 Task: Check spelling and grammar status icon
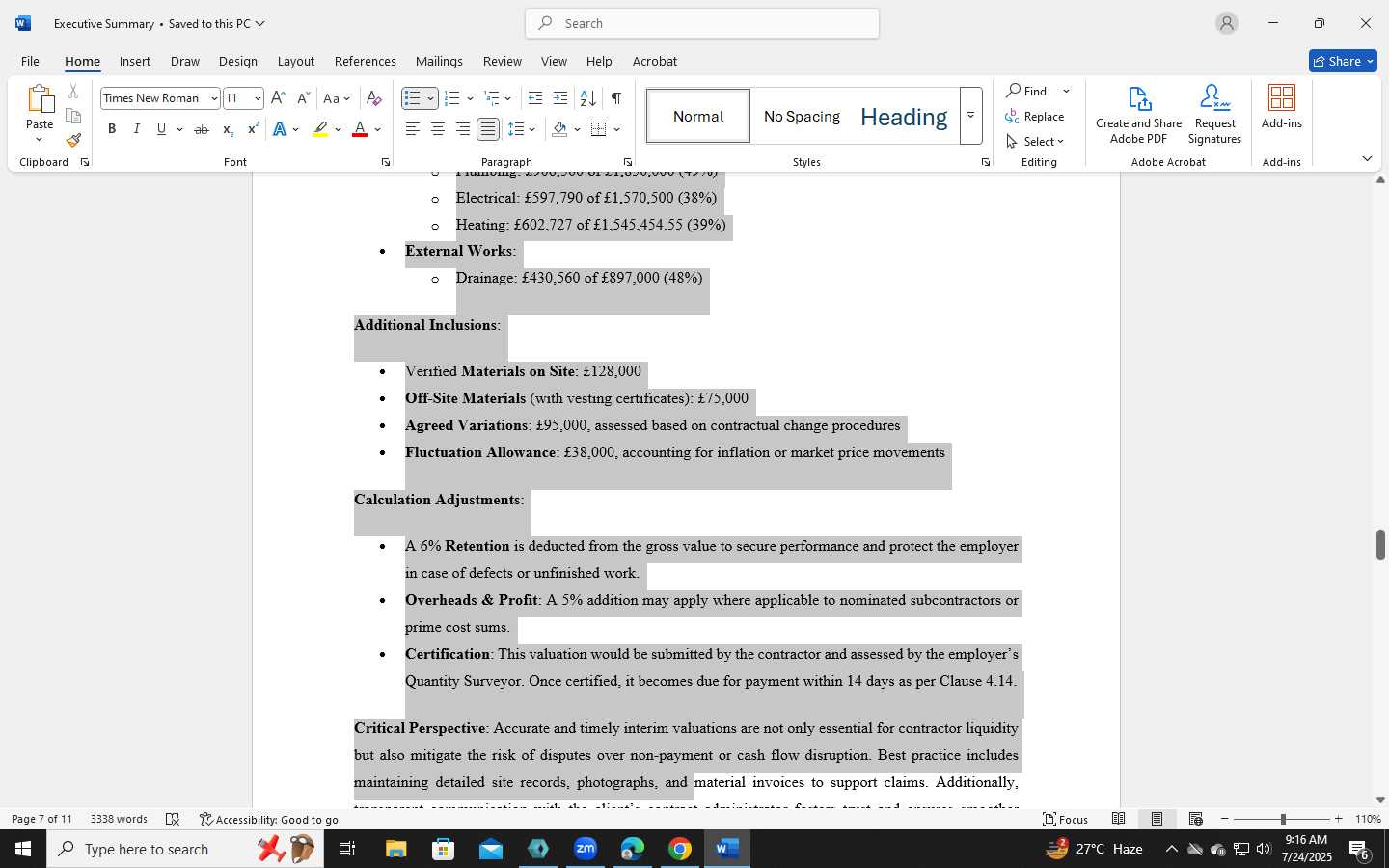[173, 819]
